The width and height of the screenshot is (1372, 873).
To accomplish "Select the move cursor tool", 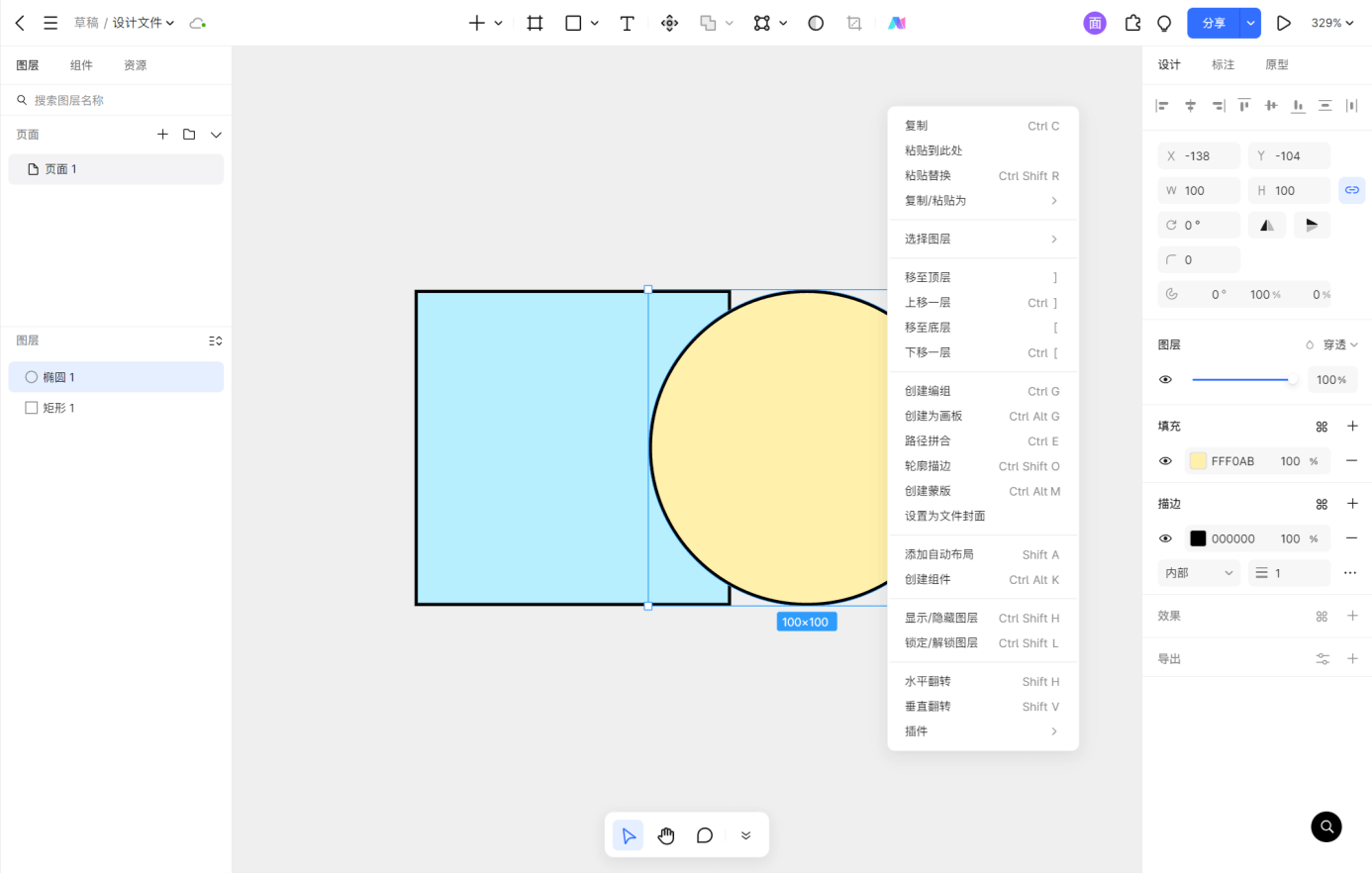I will [628, 835].
